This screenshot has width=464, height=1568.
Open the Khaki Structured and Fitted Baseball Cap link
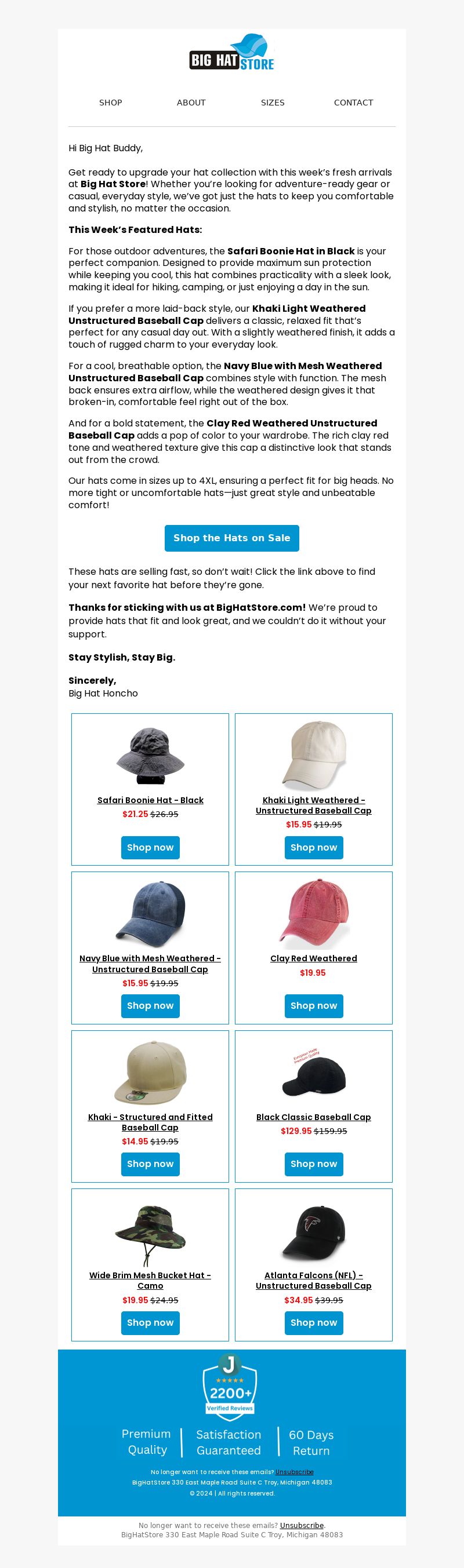click(x=150, y=1122)
